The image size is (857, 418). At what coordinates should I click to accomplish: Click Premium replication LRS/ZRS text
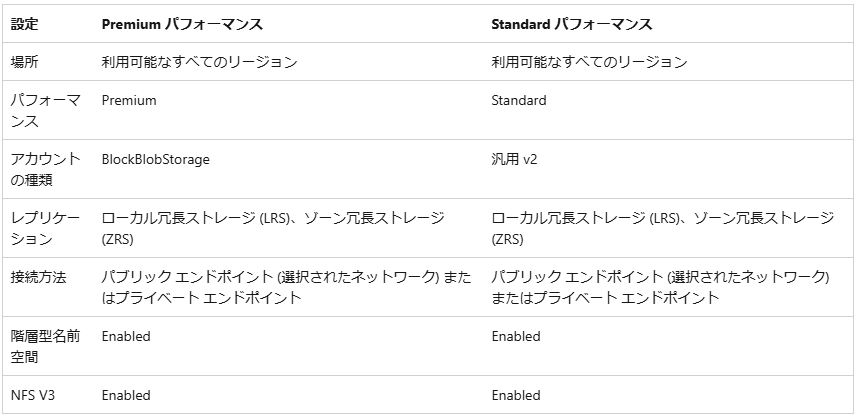273,229
